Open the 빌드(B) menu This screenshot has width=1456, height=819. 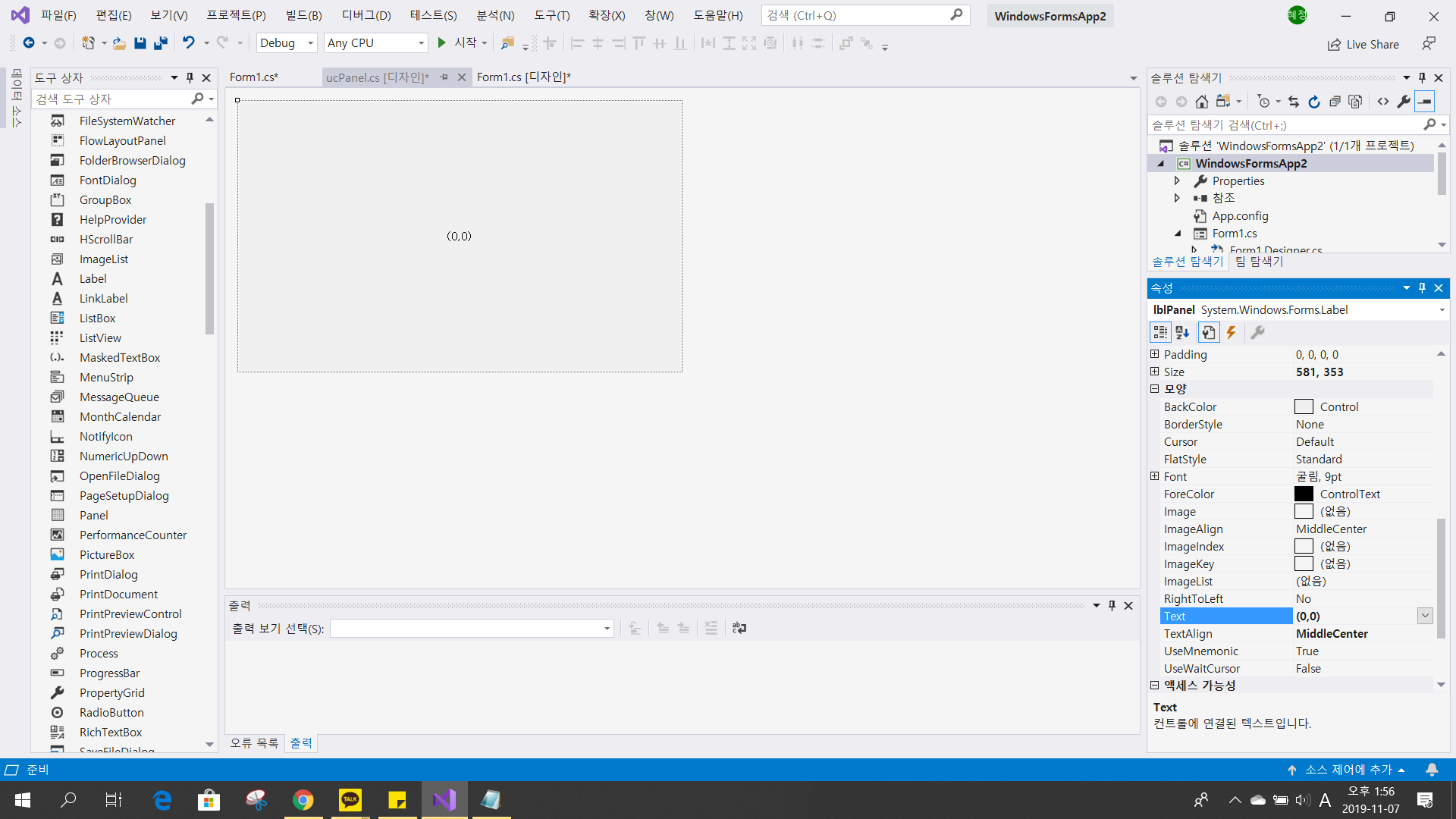click(x=303, y=15)
